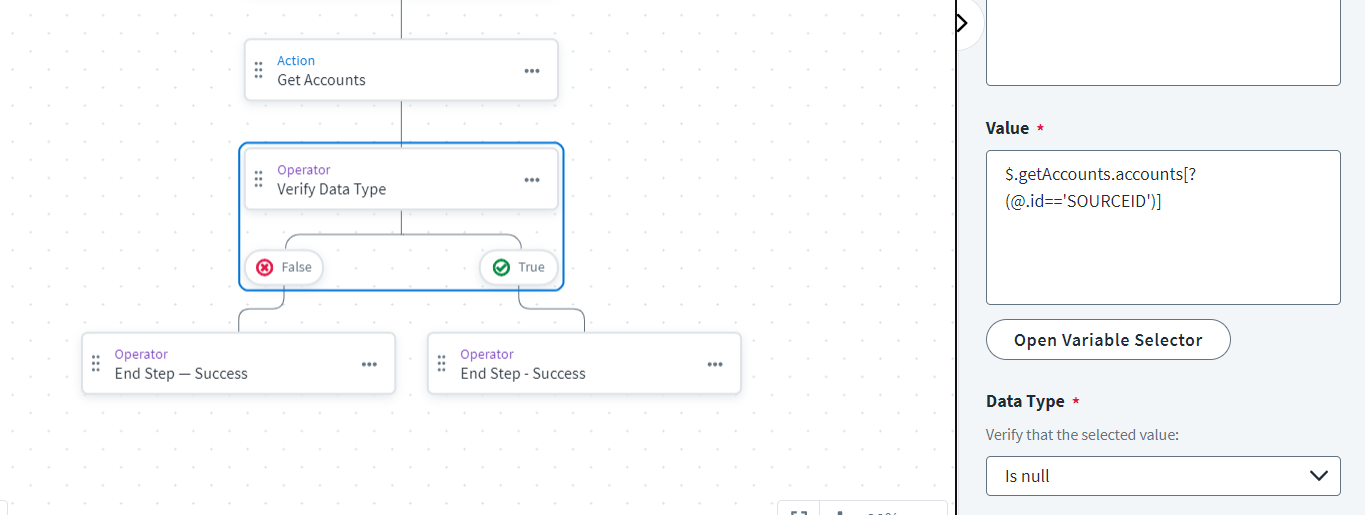1365x515 pixels.
Task: Expand the Data Type 'Is null' dropdown
Action: pyautogui.click(x=1163, y=476)
